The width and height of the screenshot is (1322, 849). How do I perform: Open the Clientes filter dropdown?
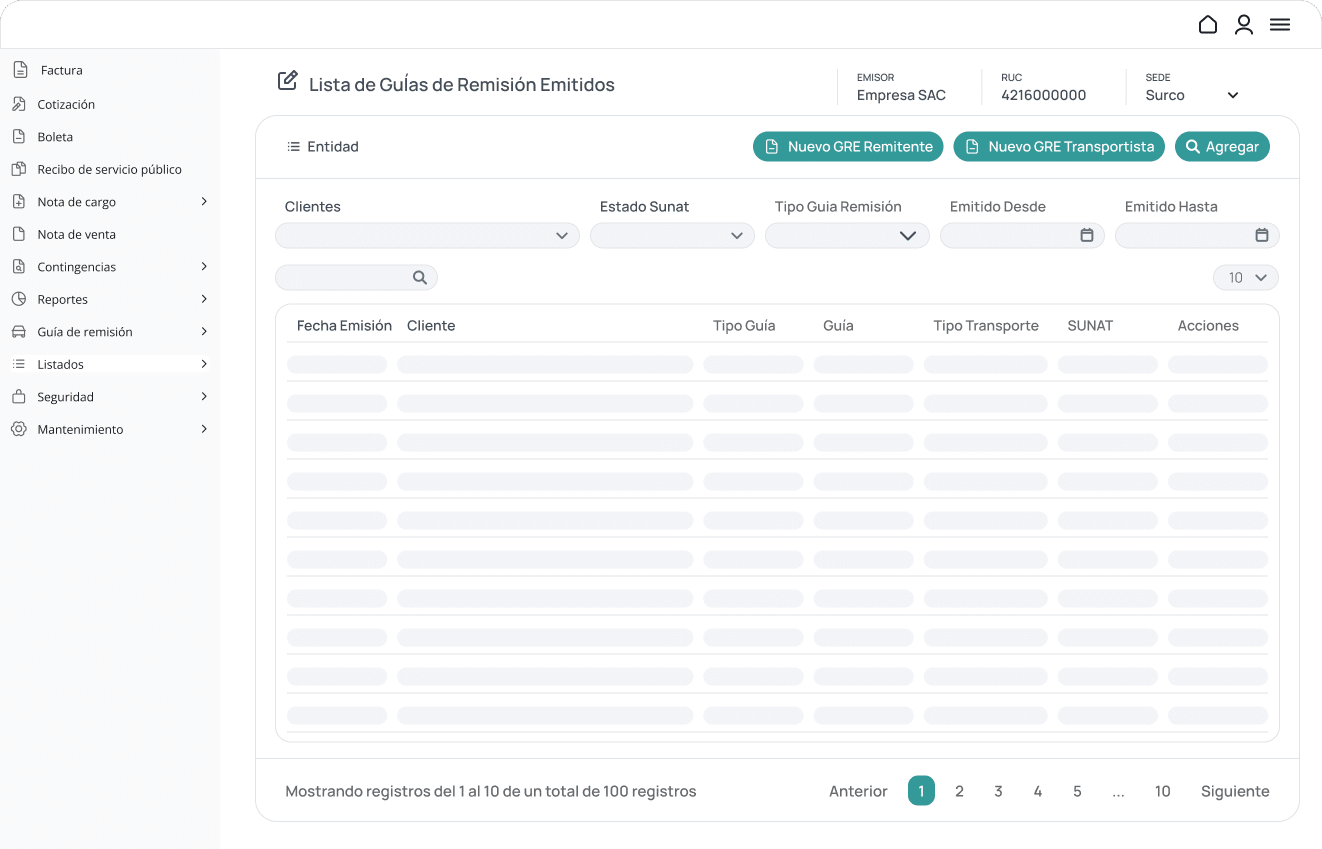(x=427, y=236)
